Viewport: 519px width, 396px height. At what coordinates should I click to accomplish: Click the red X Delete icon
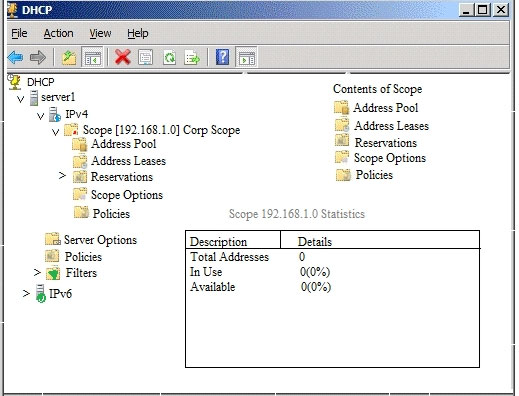click(122, 57)
